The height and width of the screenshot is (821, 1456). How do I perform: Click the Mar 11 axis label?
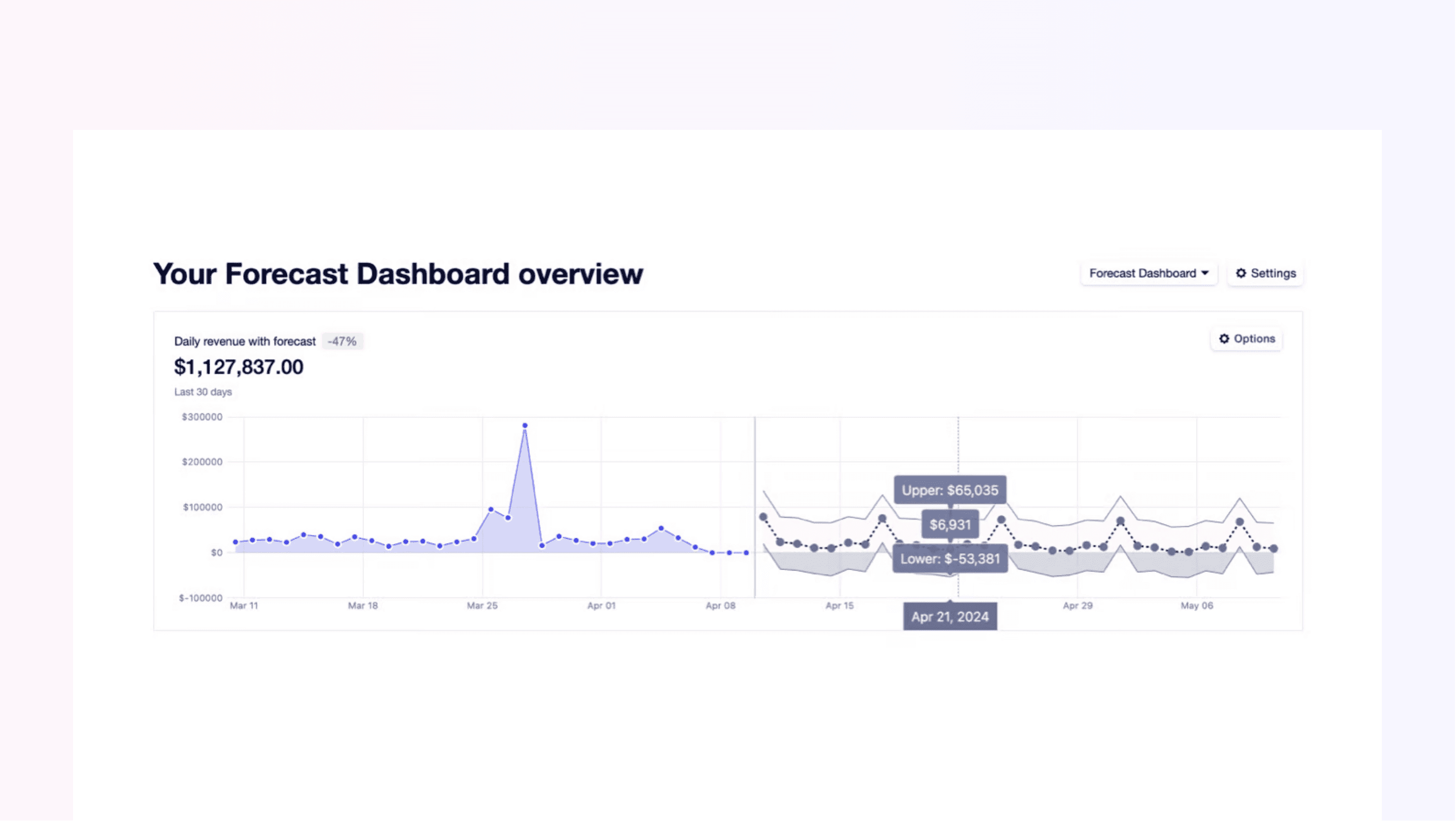tap(244, 606)
